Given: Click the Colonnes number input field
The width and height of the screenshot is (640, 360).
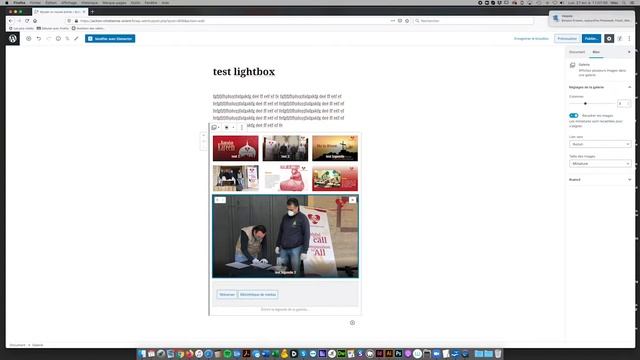Looking at the screenshot, I should 624,104.
